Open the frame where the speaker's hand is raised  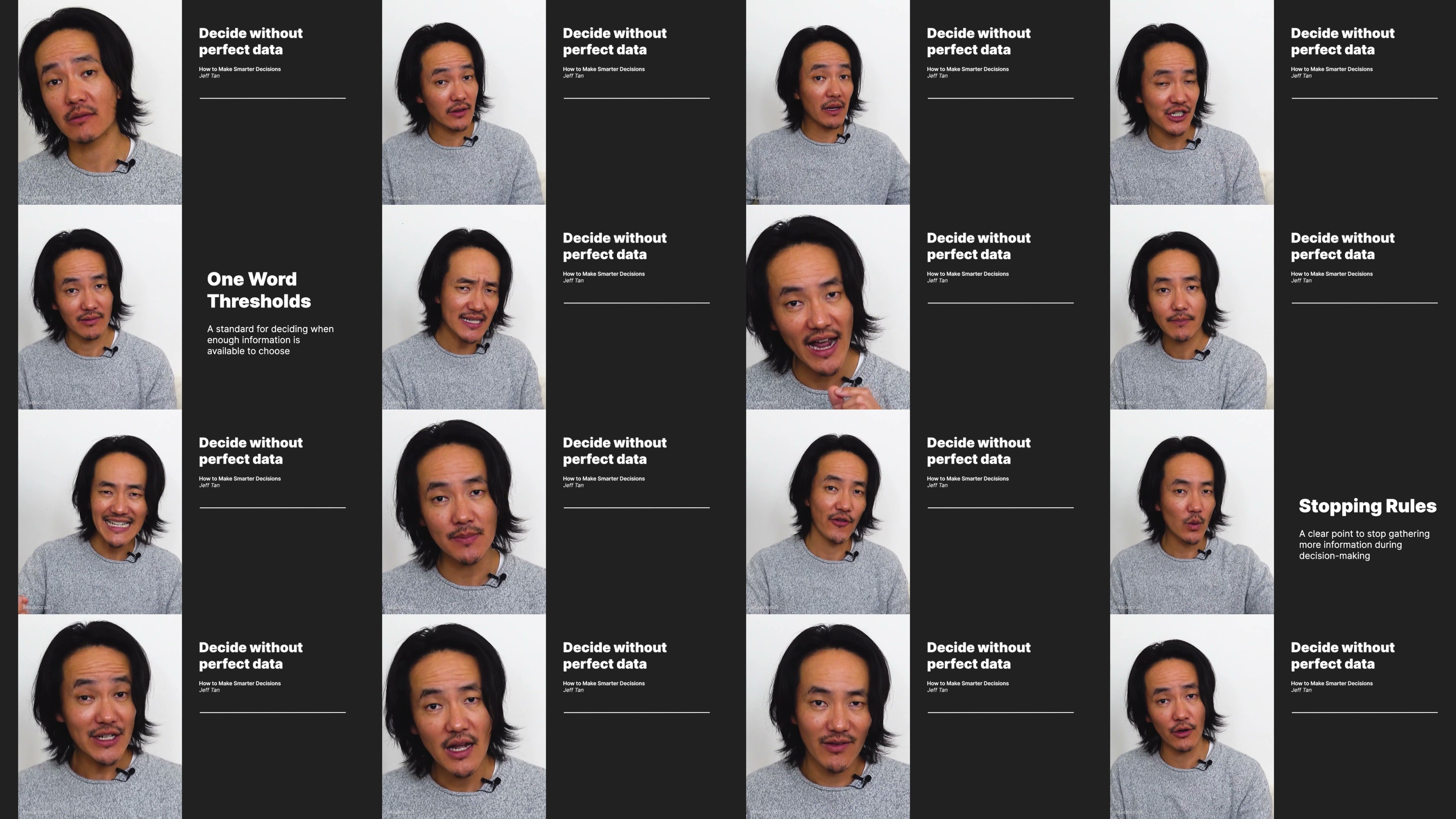(x=828, y=308)
